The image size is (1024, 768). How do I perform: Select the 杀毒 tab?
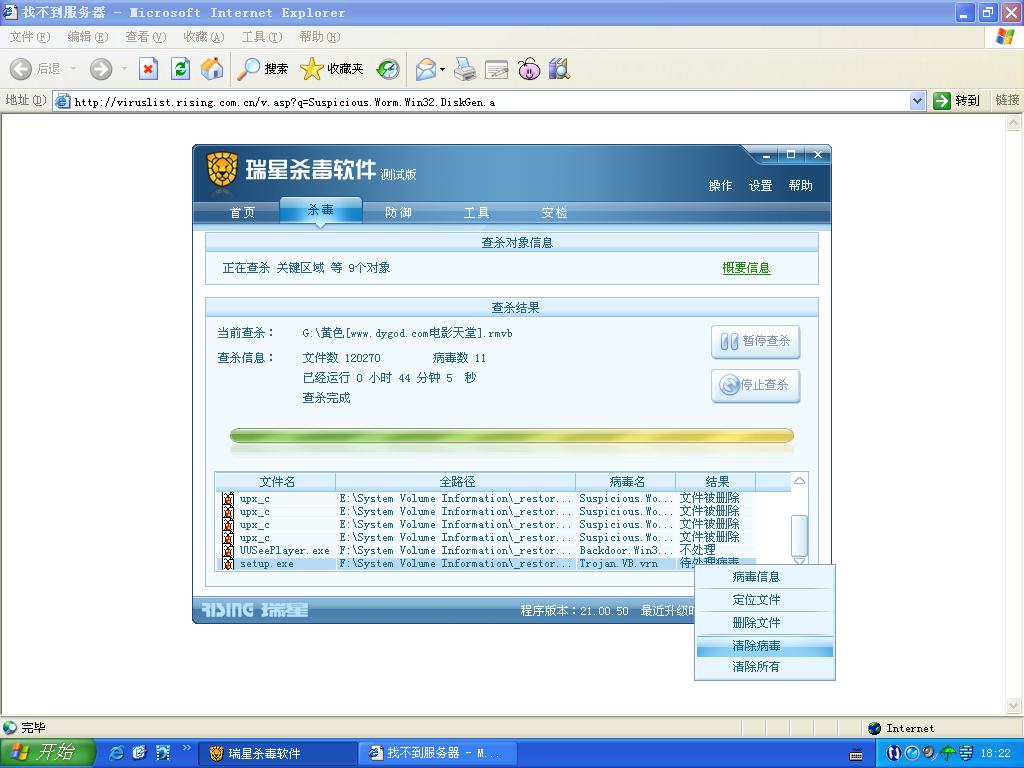[321, 210]
